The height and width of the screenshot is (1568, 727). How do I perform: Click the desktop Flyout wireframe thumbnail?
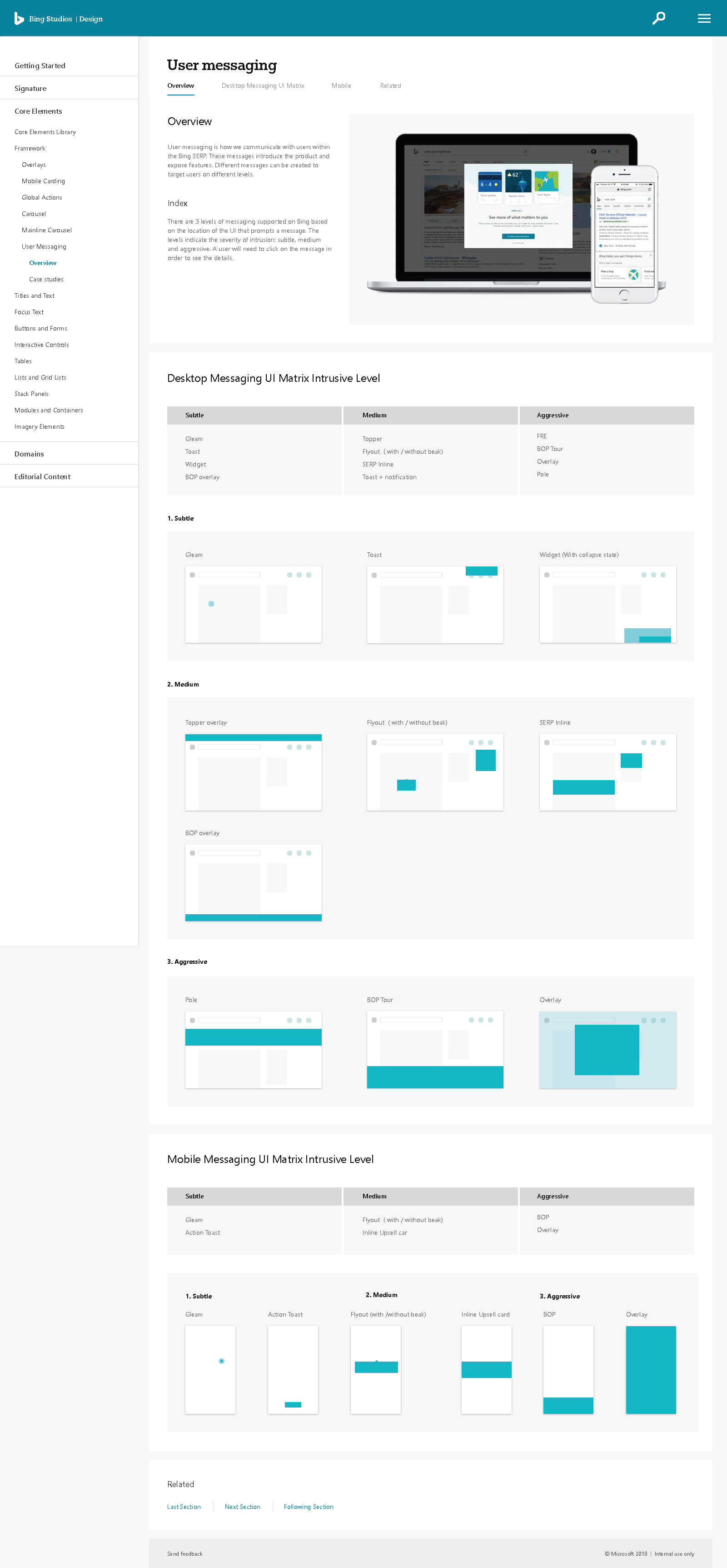tap(435, 772)
